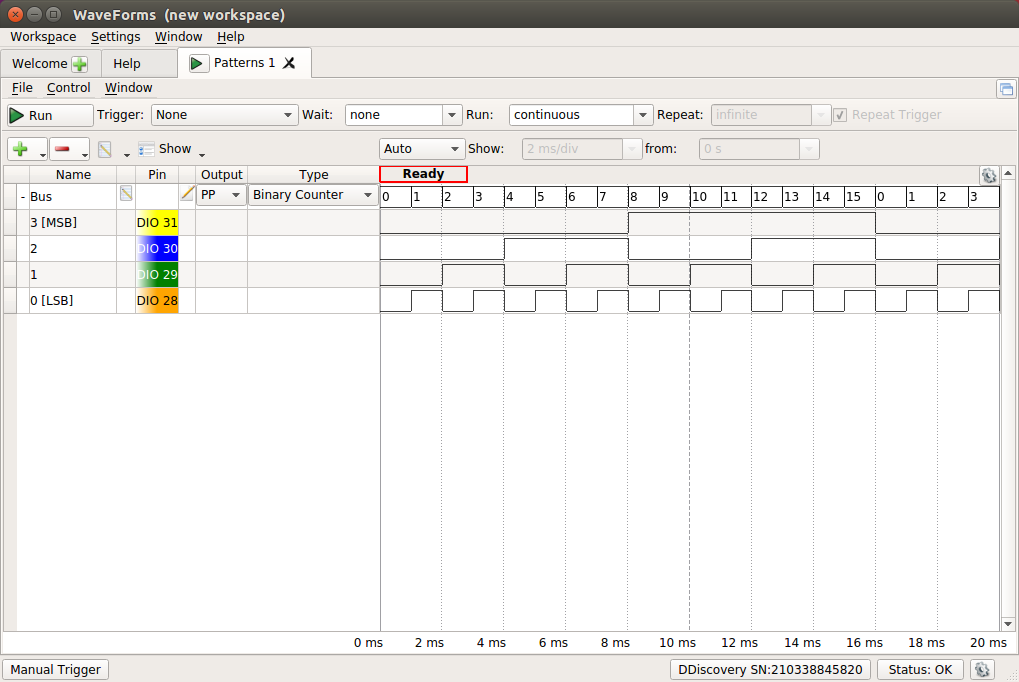The image size is (1019, 682).
Task: Collapse the Bus row
Action: click(x=23, y=197)
